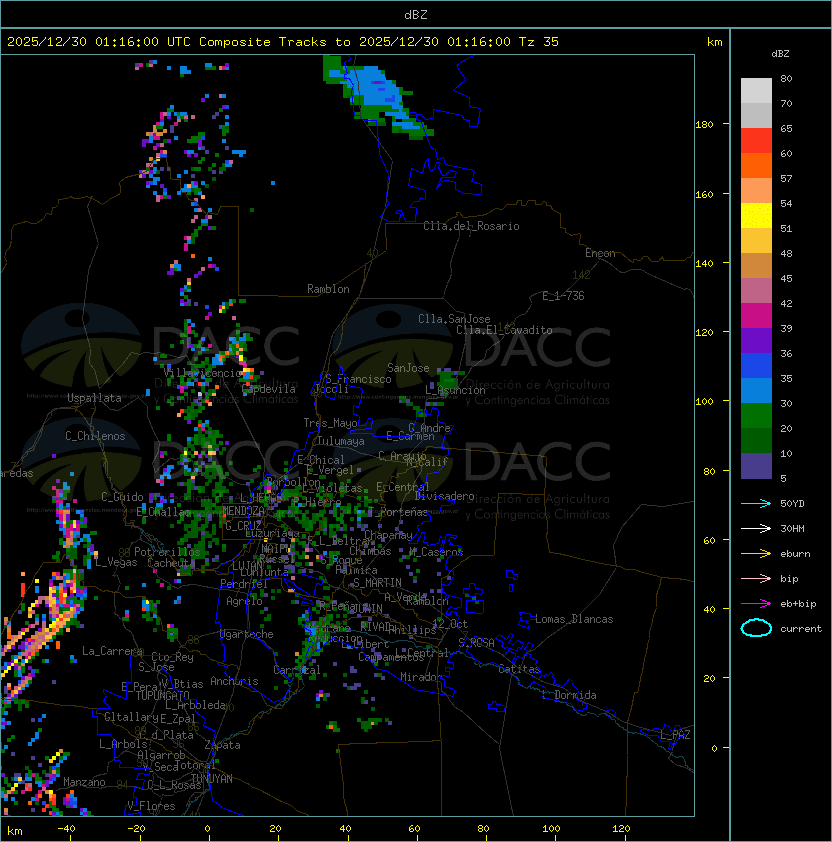The image size is (832, 842).
Task: Click the Tulumaya map label
Action: click(341, 441)
